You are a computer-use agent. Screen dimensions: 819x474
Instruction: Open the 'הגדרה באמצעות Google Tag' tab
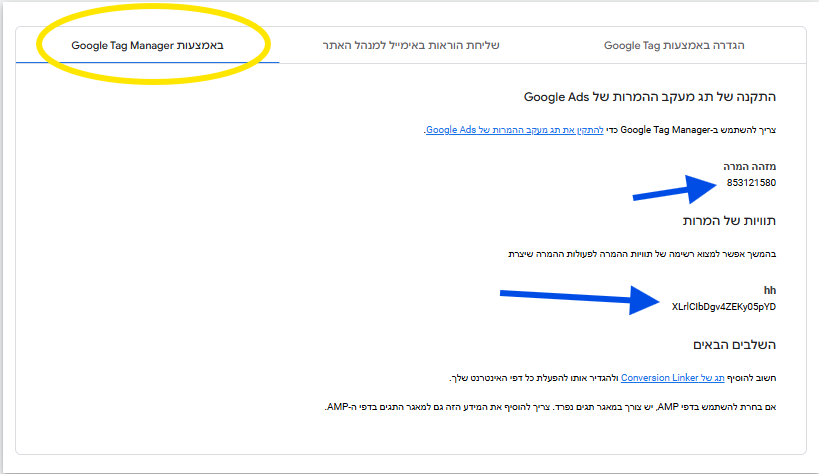coord(674,45)
